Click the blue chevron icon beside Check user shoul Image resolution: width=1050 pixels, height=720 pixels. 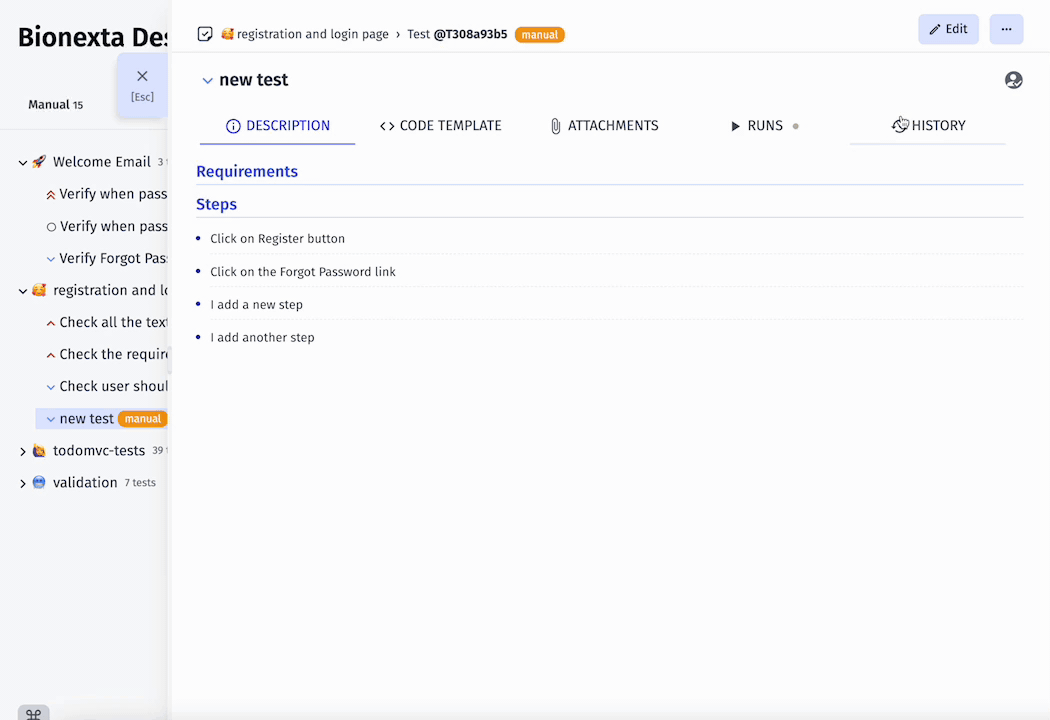click(51, 387)
